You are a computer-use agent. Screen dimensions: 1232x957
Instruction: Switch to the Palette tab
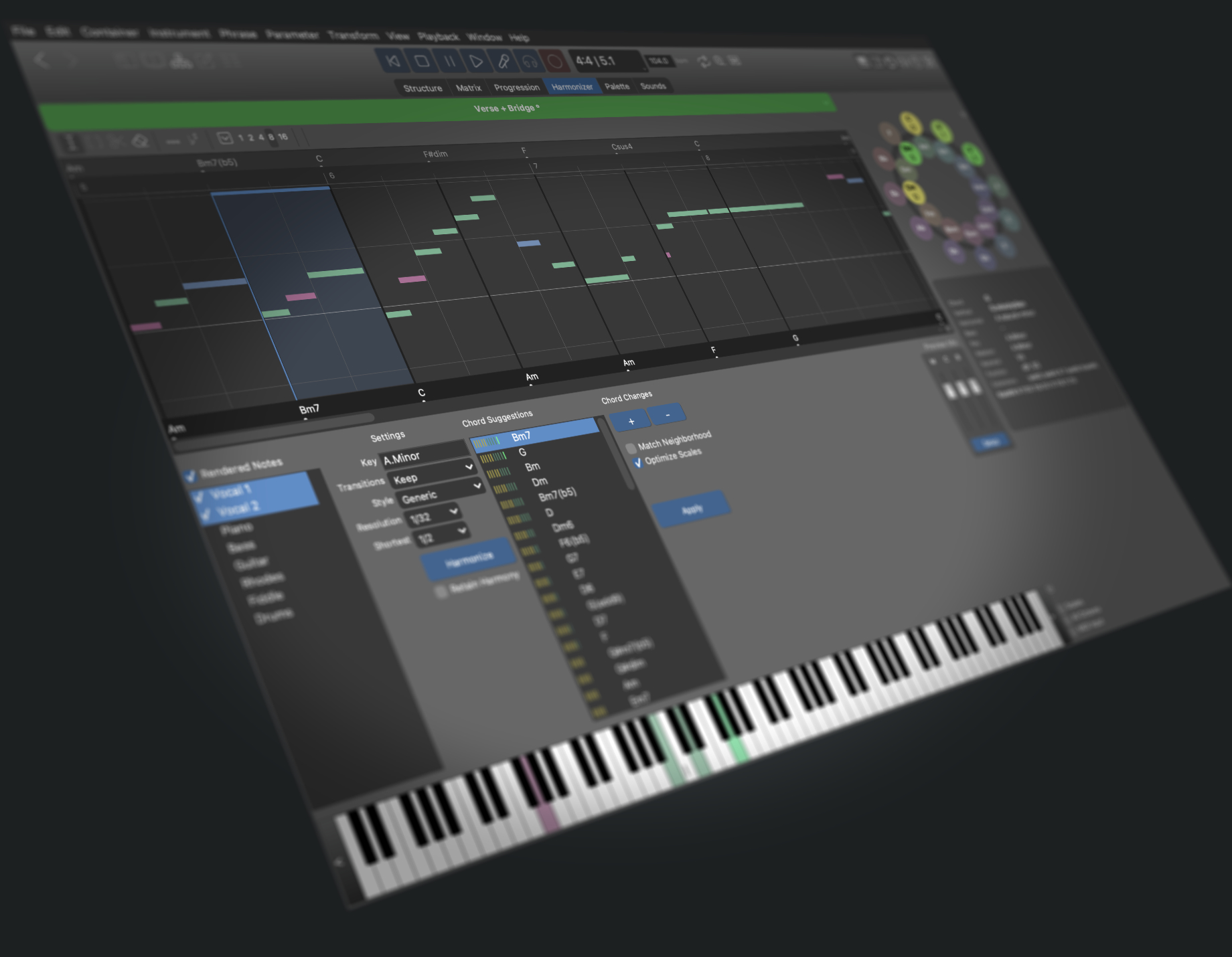[x=617, y=86]
